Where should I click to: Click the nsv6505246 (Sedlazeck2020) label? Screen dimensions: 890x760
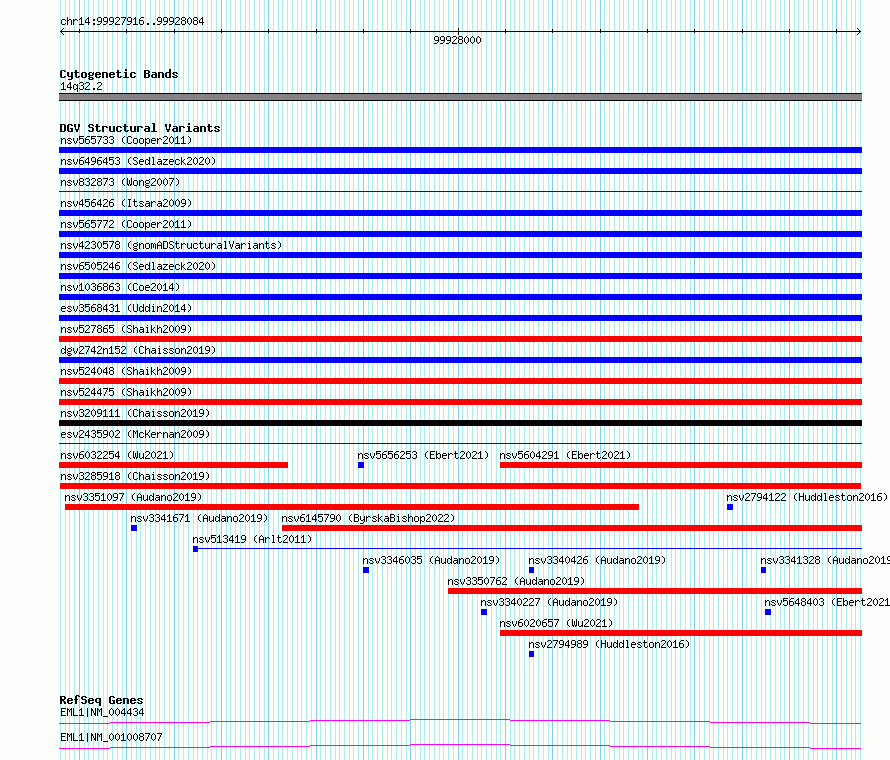click(138, 266)
